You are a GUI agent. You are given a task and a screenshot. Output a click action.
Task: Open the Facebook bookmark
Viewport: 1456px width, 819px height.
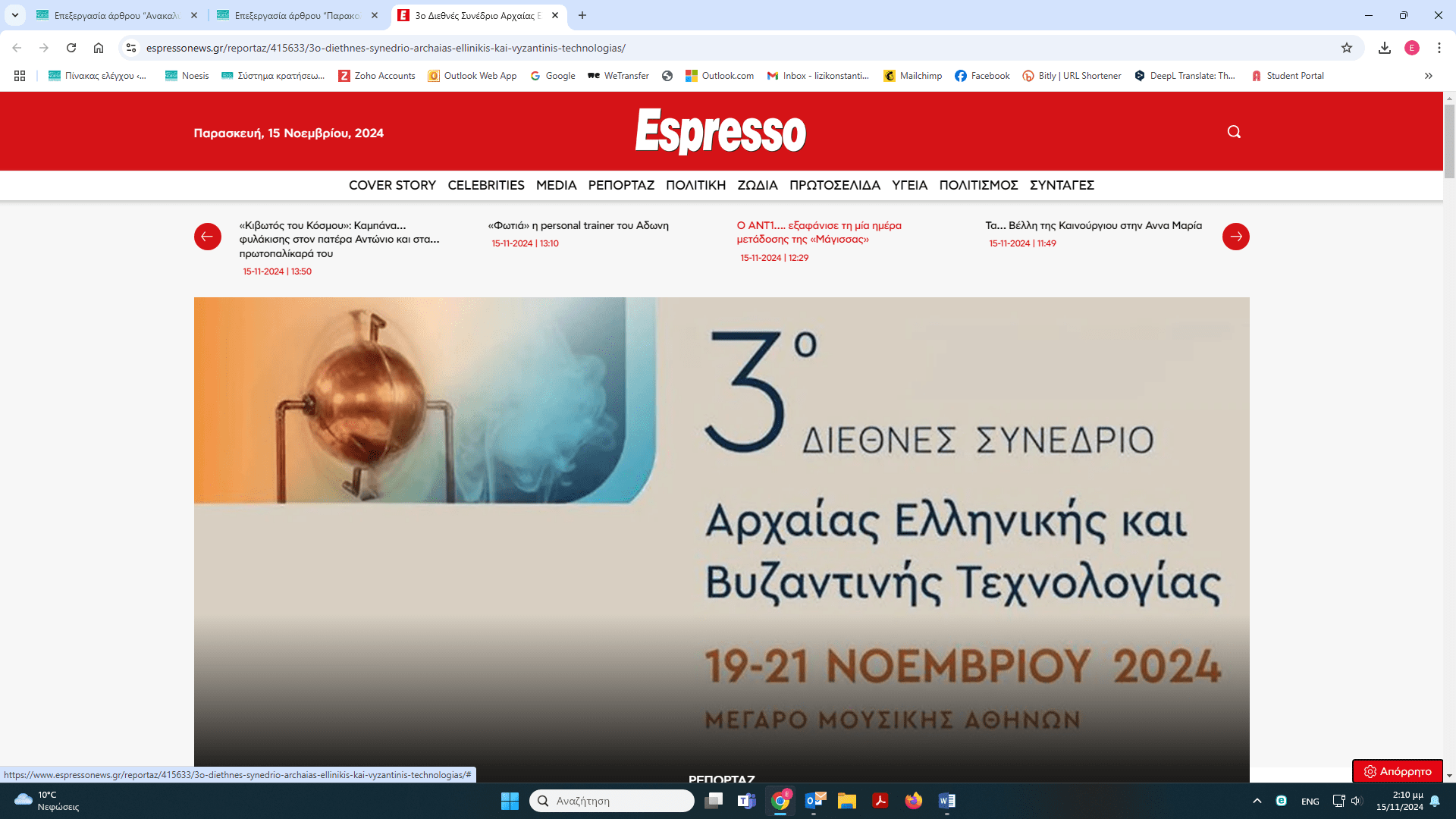click(981, 76)
